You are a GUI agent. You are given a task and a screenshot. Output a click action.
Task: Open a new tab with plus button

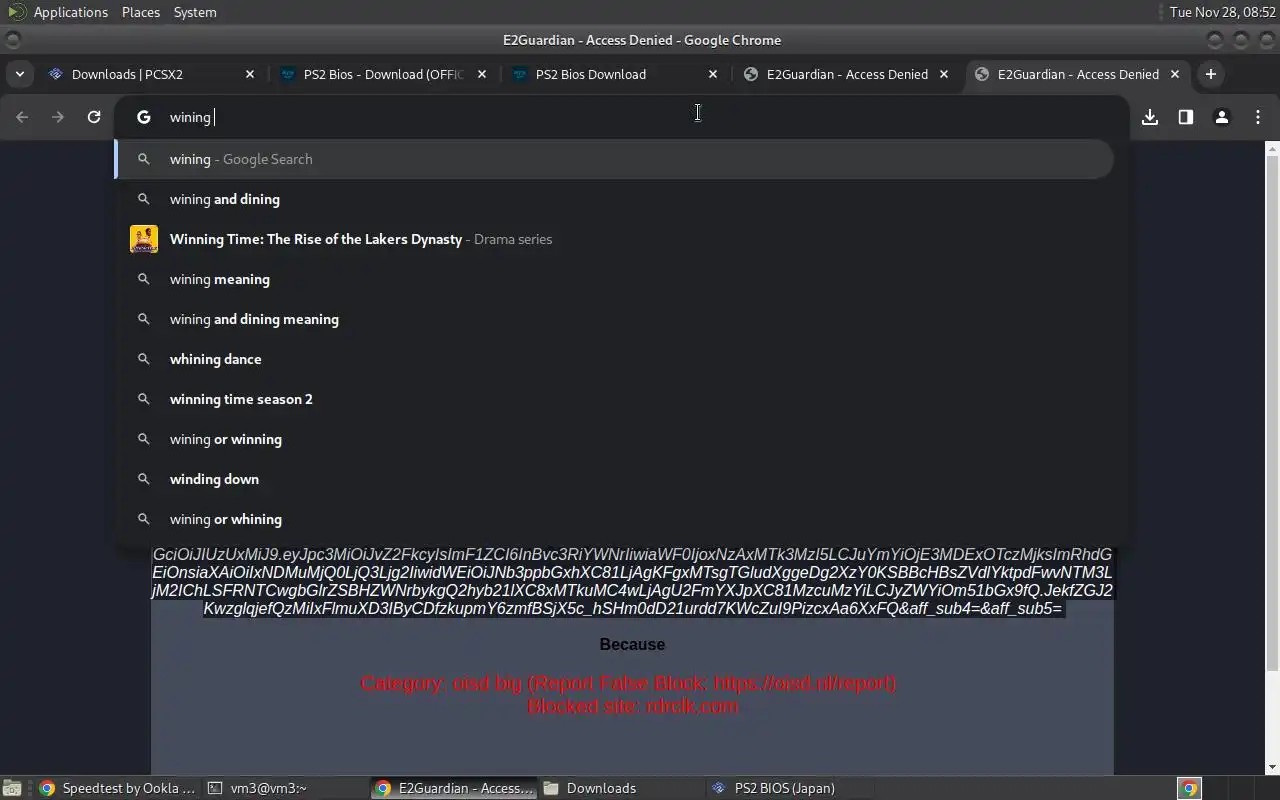(x=1210, y=74)
